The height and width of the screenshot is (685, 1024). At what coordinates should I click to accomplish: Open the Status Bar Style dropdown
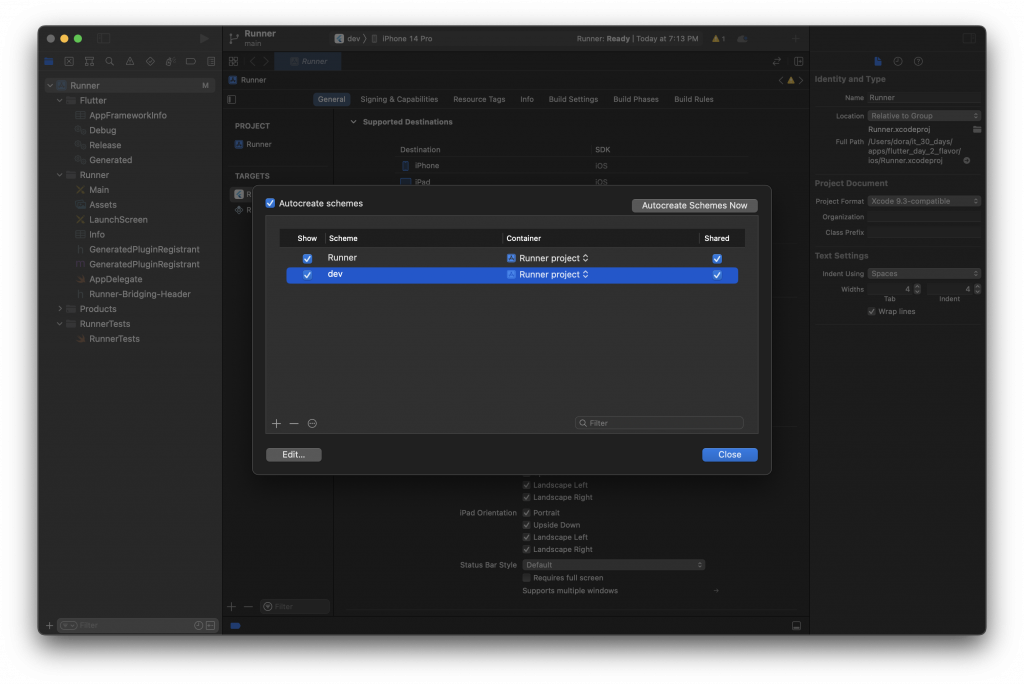pyautogui.click(x=613, y=565)
